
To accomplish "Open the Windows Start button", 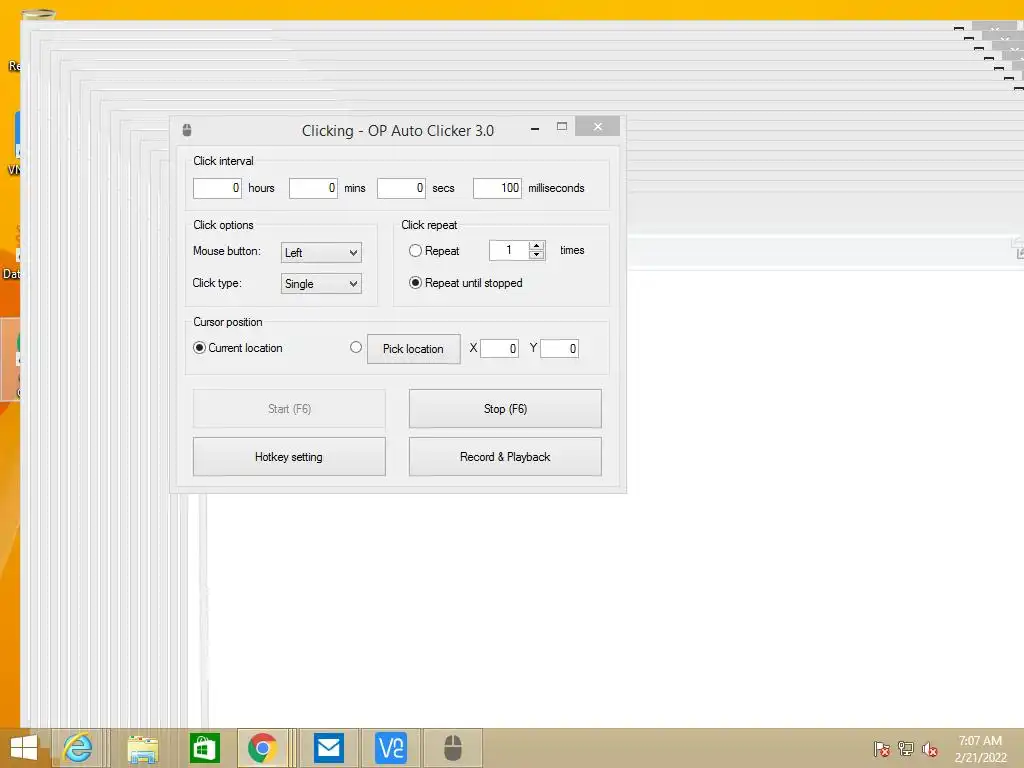I will (x=24, y=748).
